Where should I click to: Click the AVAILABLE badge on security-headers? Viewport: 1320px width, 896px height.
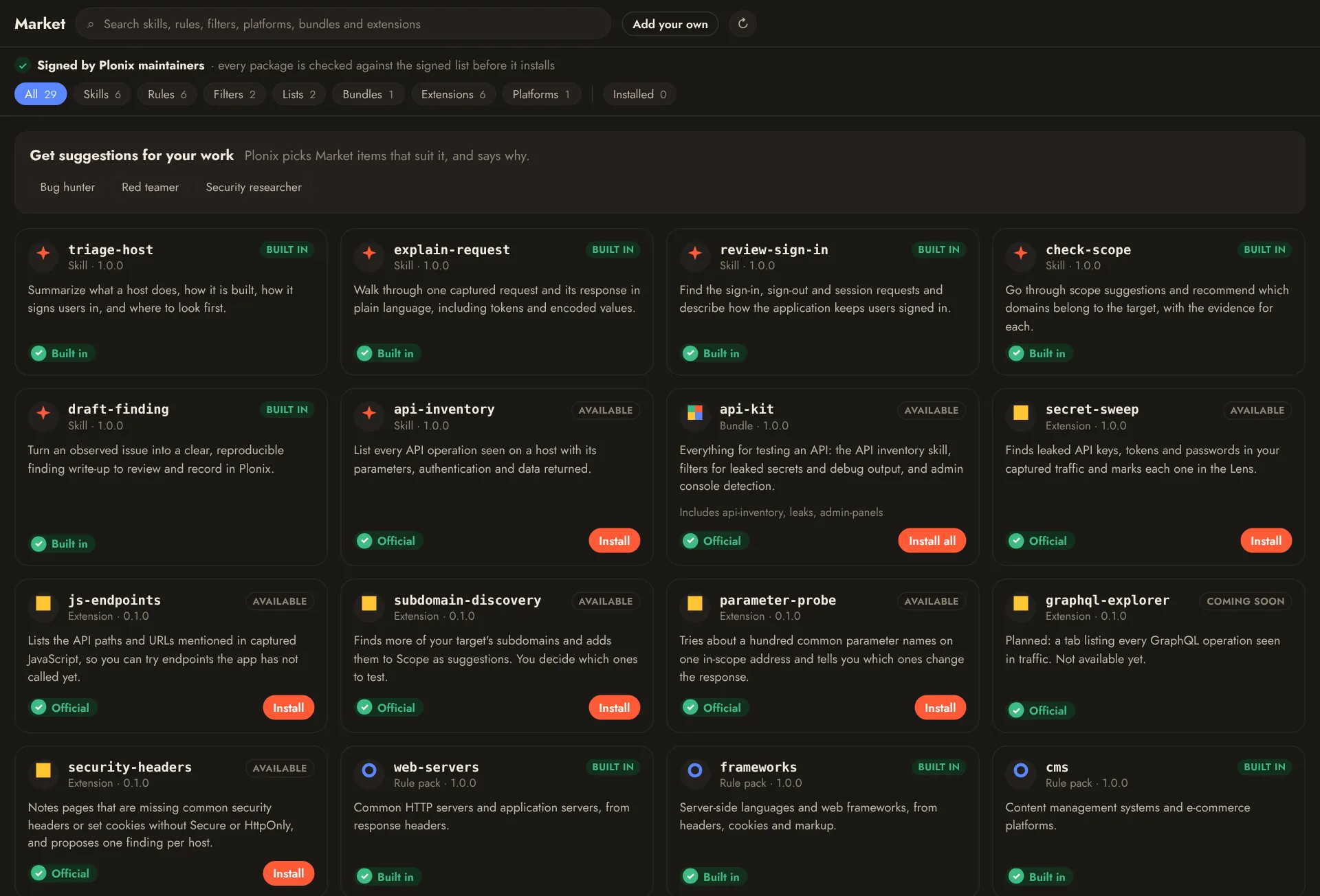(x=279, y=768)
